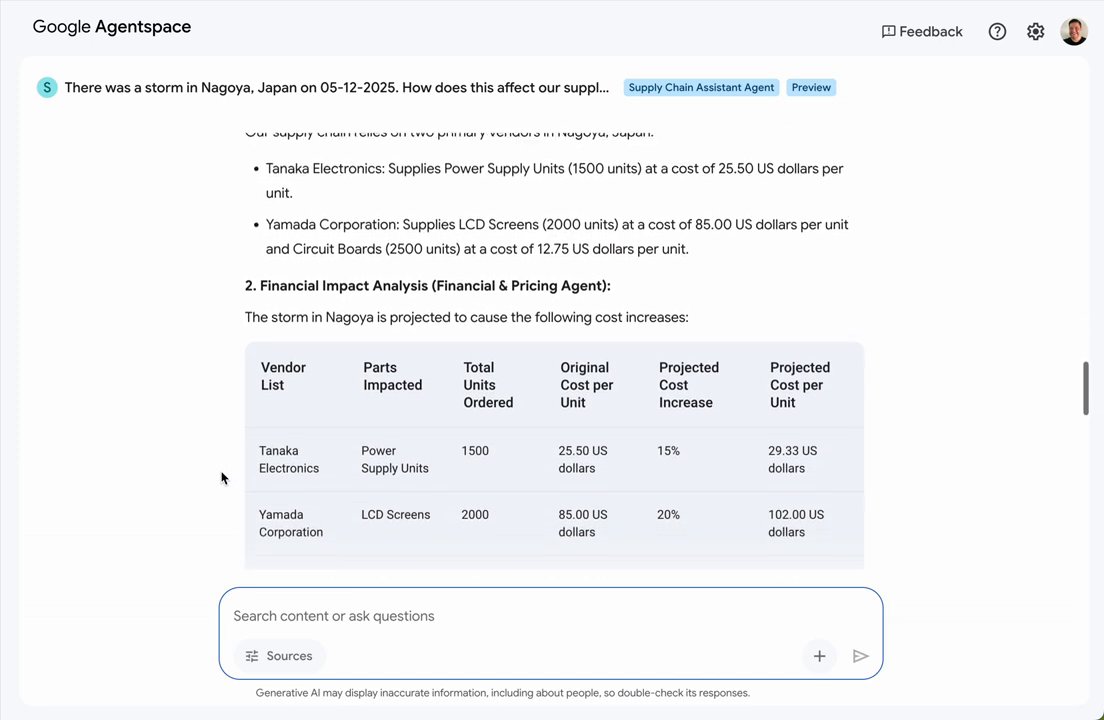Open the settings gear menu

1035,32
